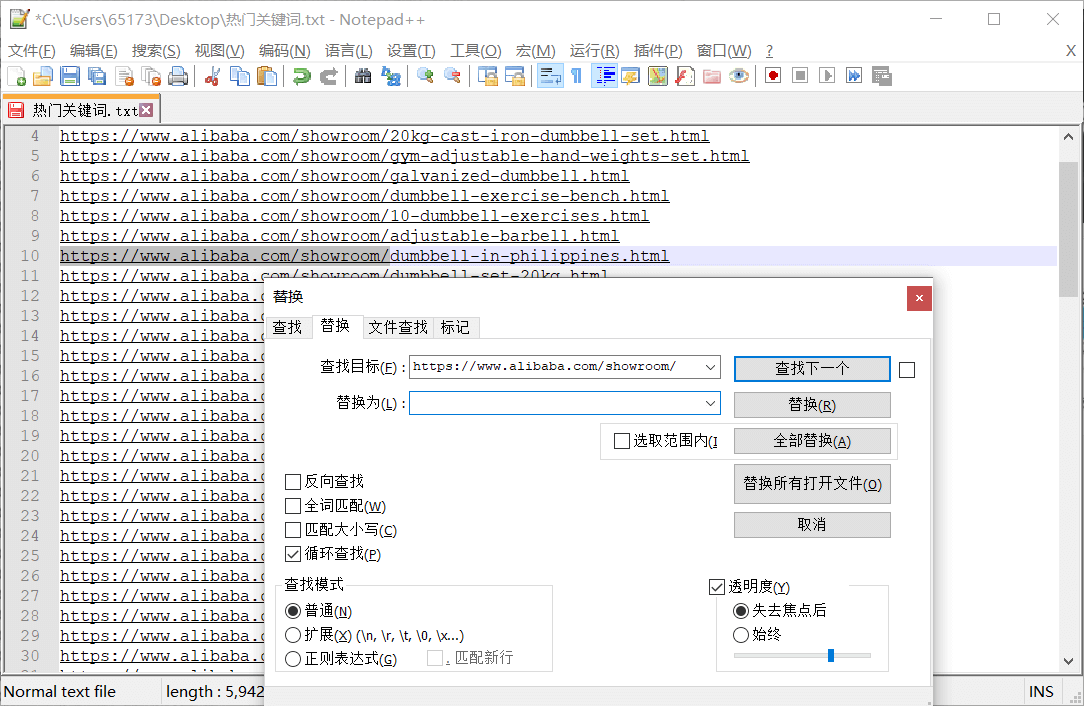Switch to 标记 tab
This screenshot has width=1084, height=706.
tap(455, 327)
